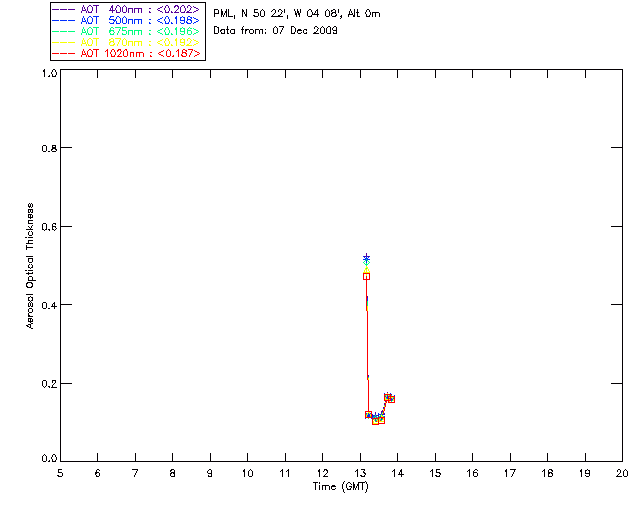The width and height of the screenshot is (640, 512).
Task: Click the x-axis tick label 5
Action: [60, 473]
